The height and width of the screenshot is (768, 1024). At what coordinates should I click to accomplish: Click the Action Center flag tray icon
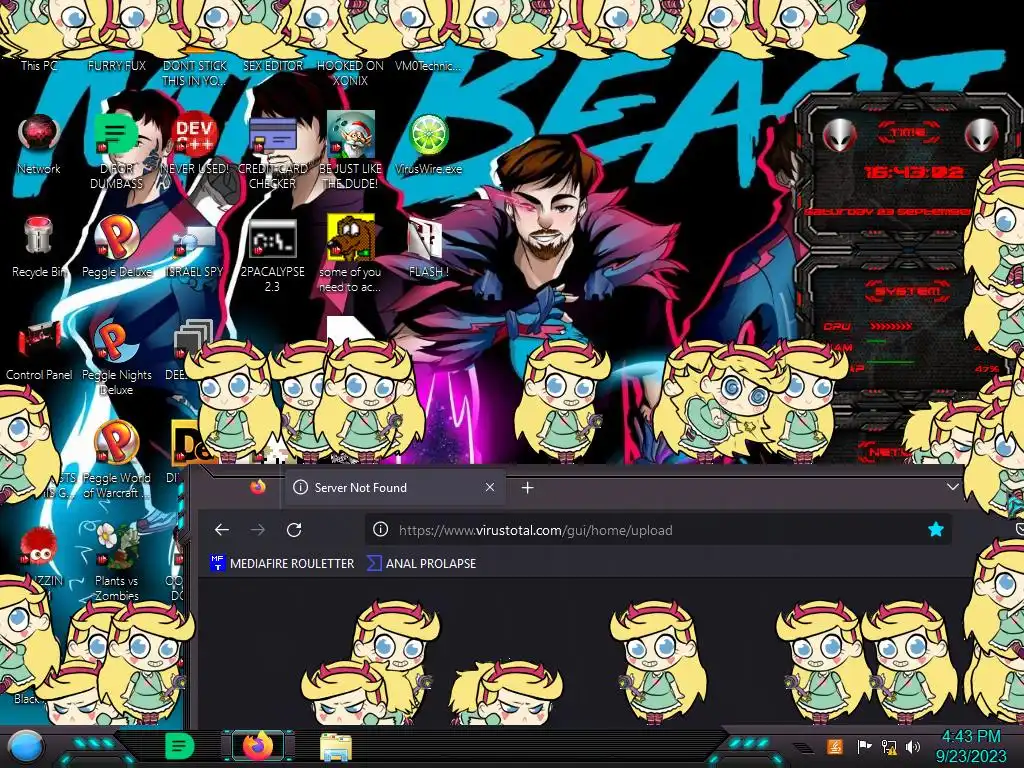coord(864,746)
